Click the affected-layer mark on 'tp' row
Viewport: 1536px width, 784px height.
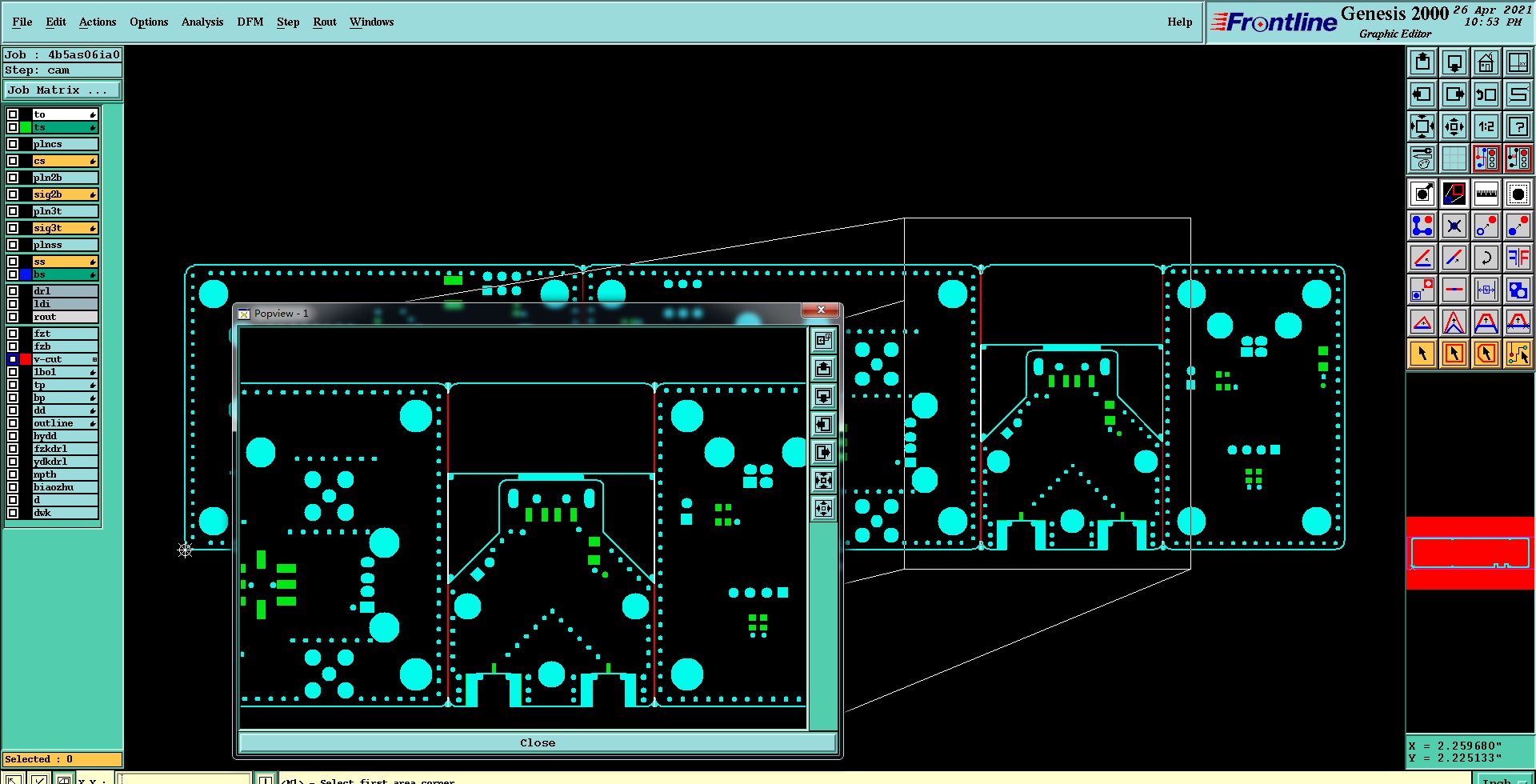tap(93, 385)
